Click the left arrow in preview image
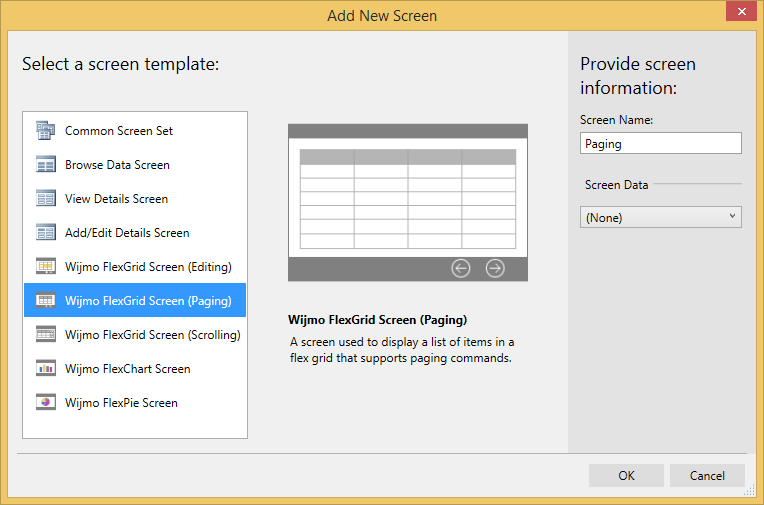 click(x=460, y=268)
